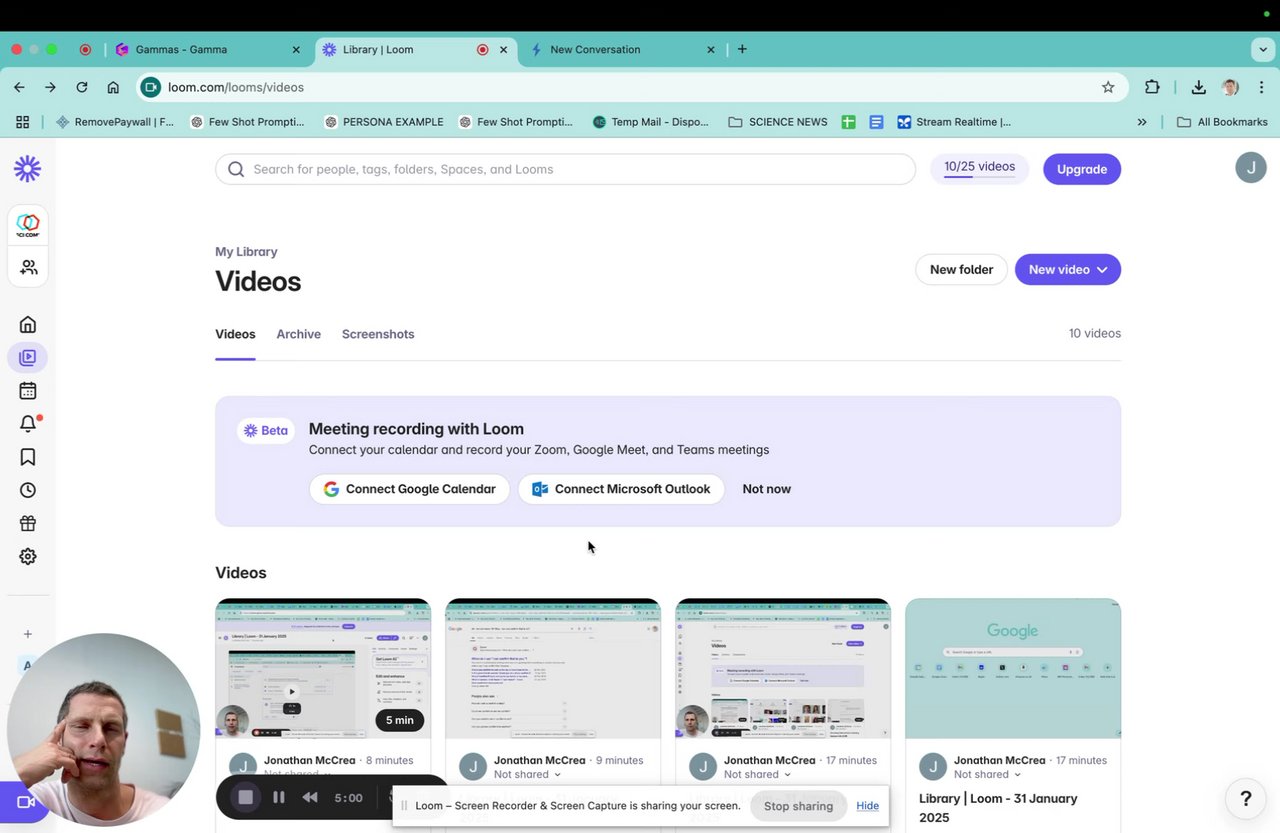Screen dimensions: 1280x833
Task: Click the Upgrade button
Action: (1082, 169)
